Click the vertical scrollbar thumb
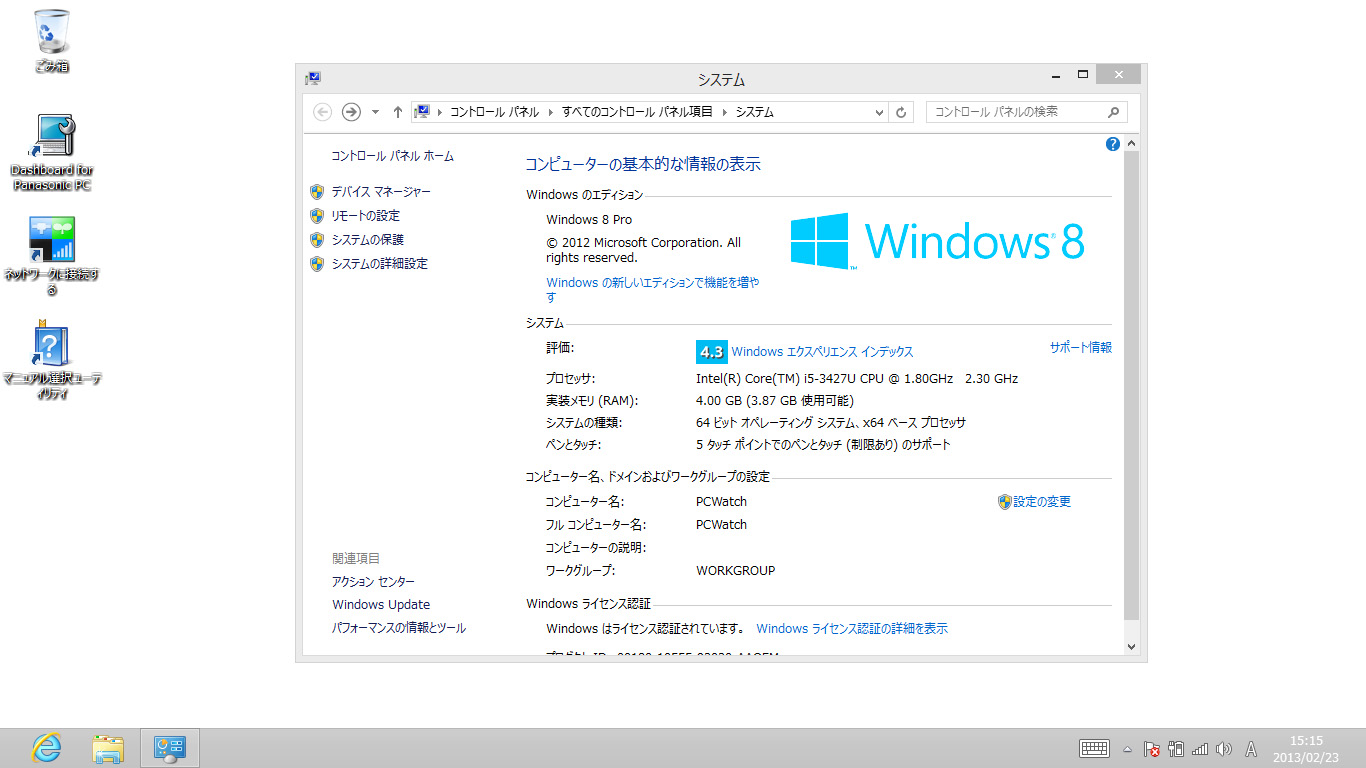Viewport: 1366px width, 768px height. [1132, 386]
